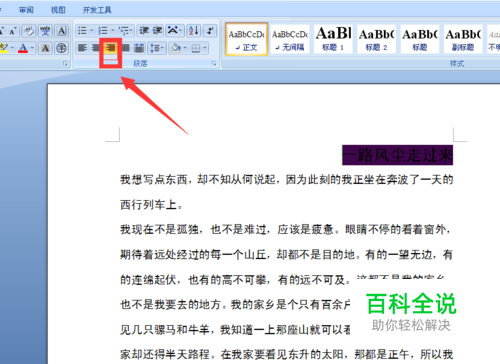
Task: Open the 段落 Paragraph dialog launcher
Action: point(214,63)
